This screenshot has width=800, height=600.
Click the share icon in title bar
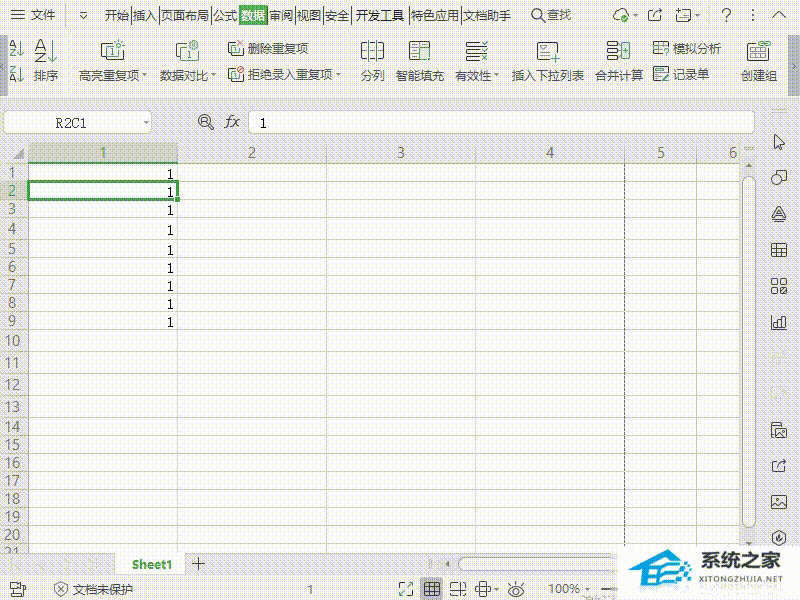655,15
